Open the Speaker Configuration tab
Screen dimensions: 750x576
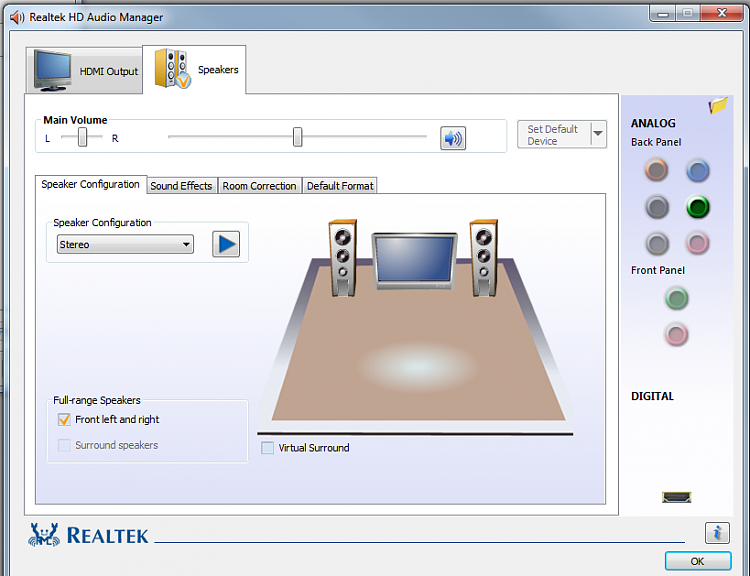[x=90, y=184]
